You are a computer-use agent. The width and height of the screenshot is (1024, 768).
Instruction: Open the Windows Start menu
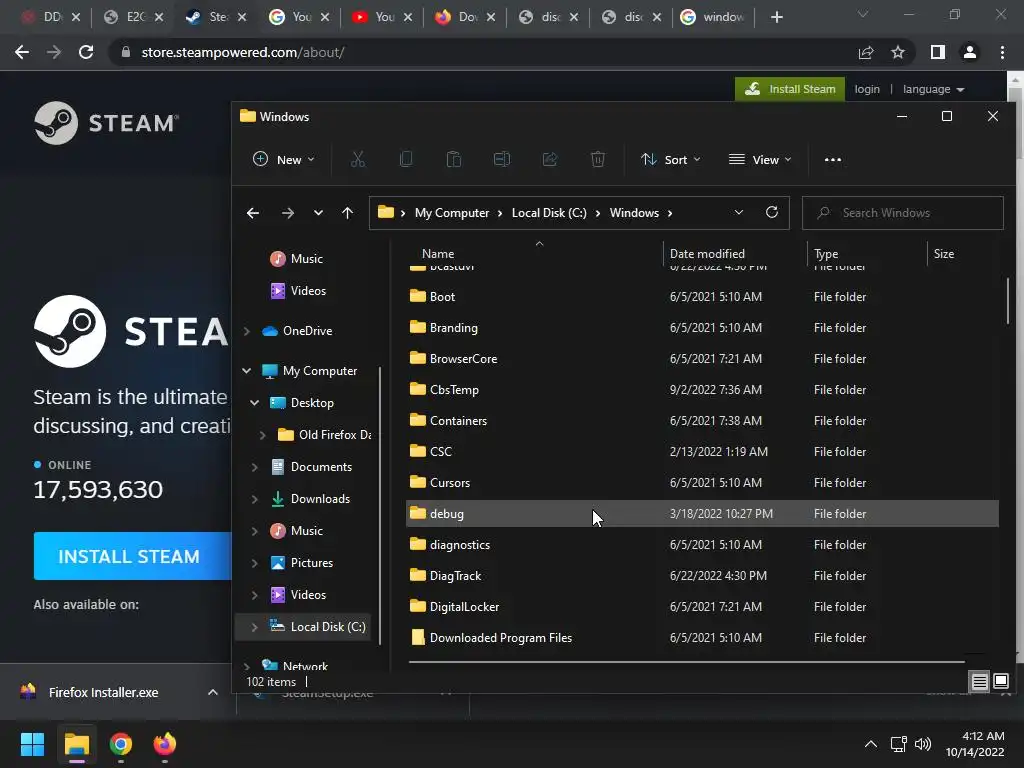[32, 744]
